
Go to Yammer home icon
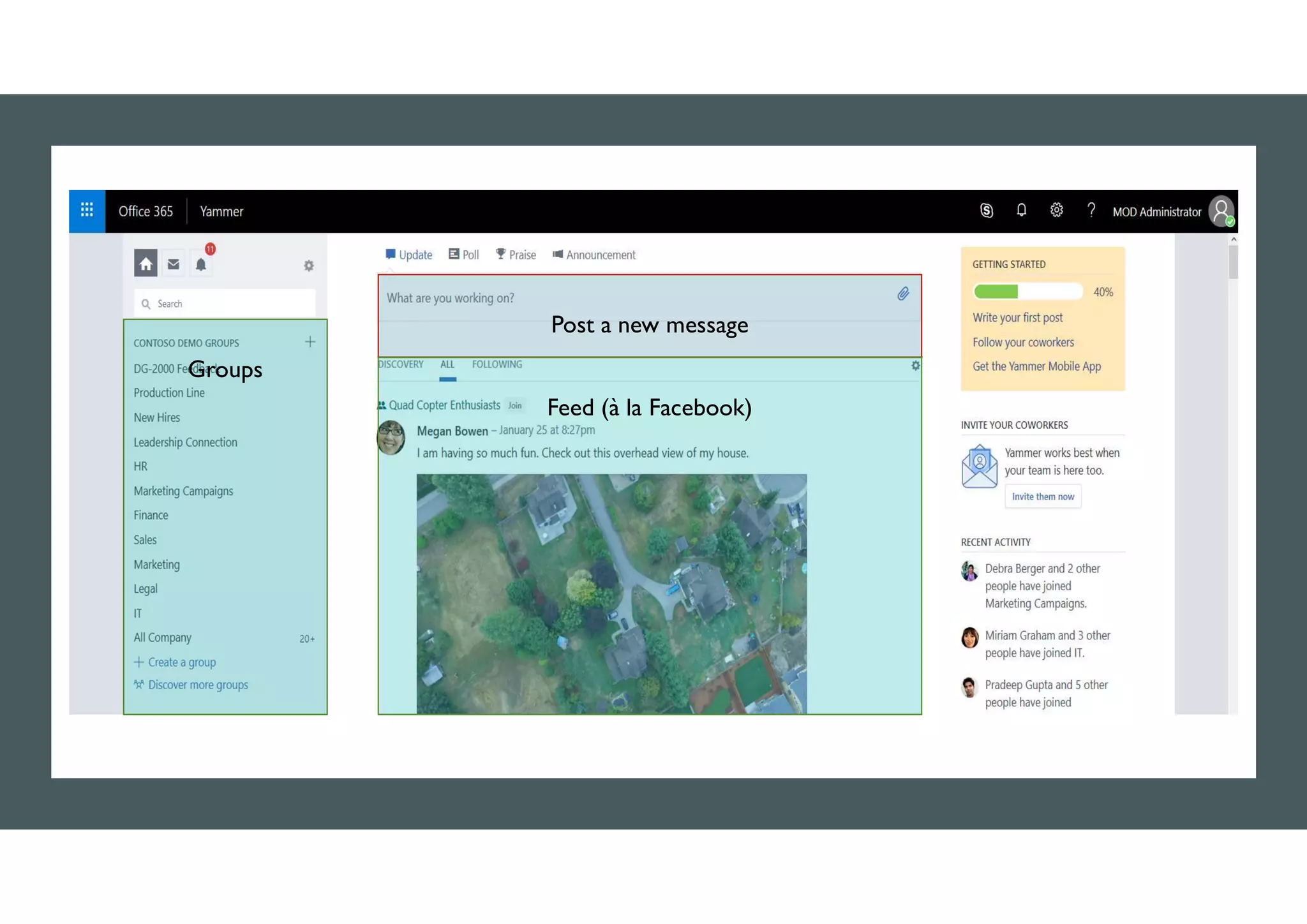[146, 264]
